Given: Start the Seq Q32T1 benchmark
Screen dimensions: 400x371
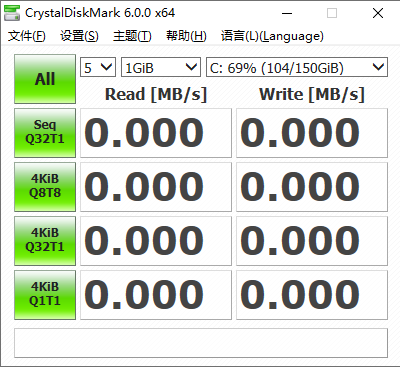Looking at the screenshot, I should pos(45,133).
